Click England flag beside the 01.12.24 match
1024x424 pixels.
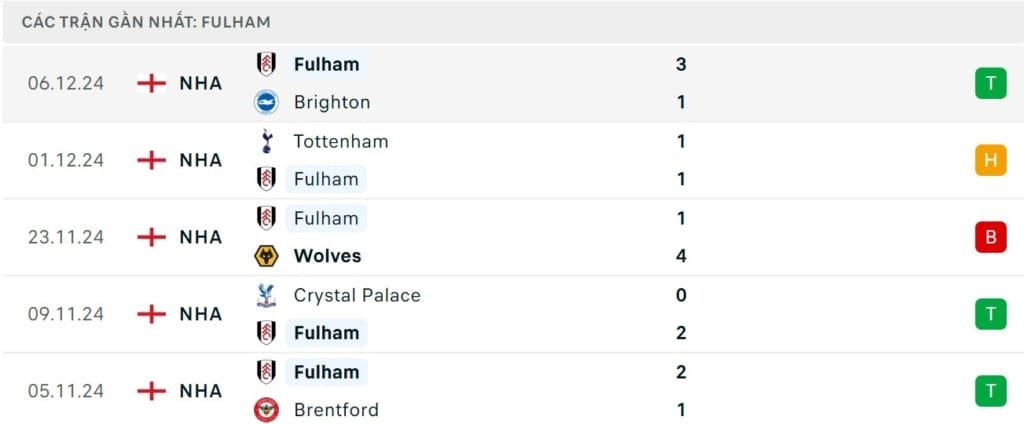pos(151,160)
